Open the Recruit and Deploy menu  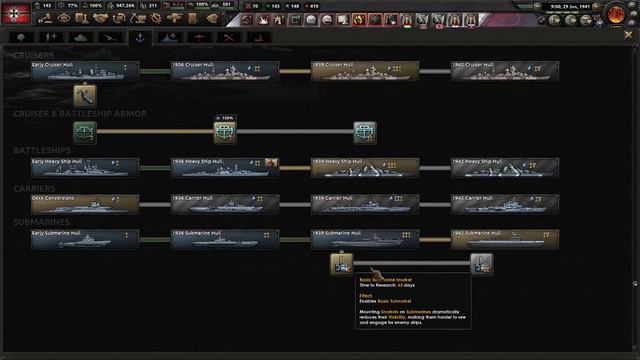pos(174,18)
